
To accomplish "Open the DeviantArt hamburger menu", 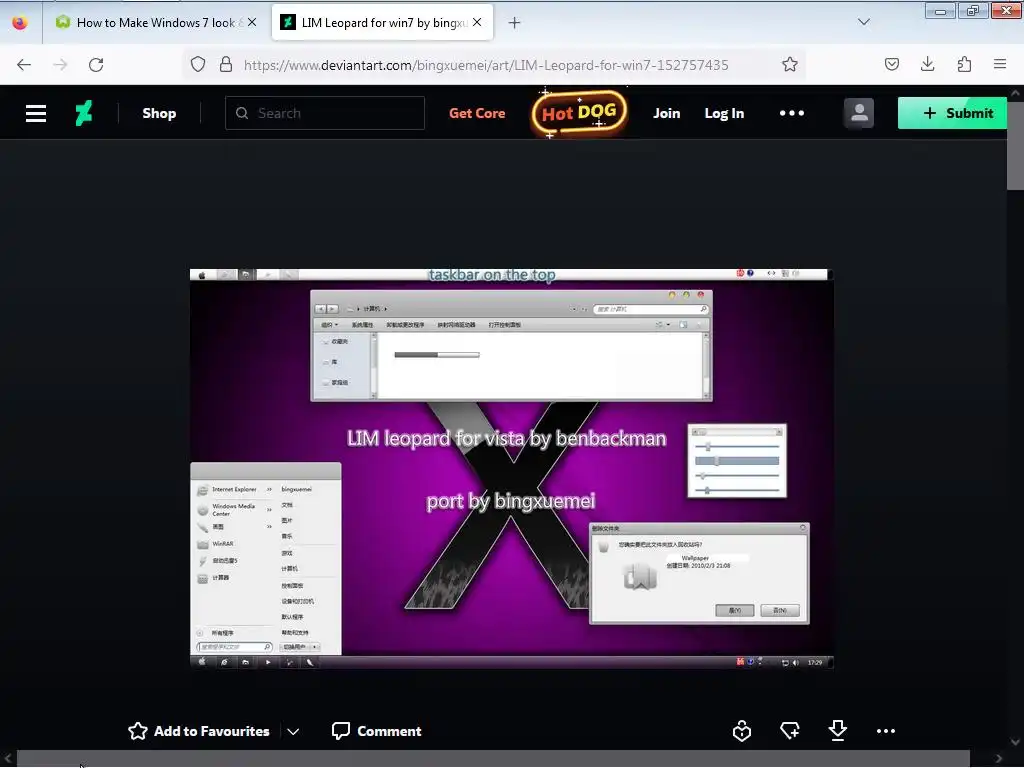I will pos(36,114).
